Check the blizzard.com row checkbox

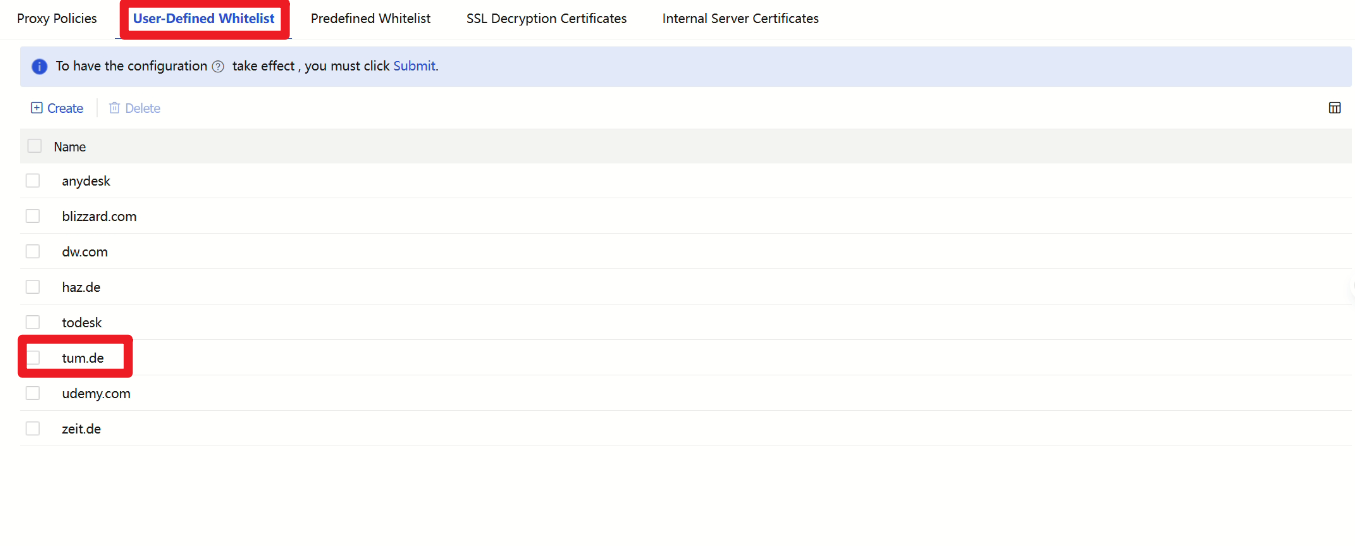click(x=33, y=216)
